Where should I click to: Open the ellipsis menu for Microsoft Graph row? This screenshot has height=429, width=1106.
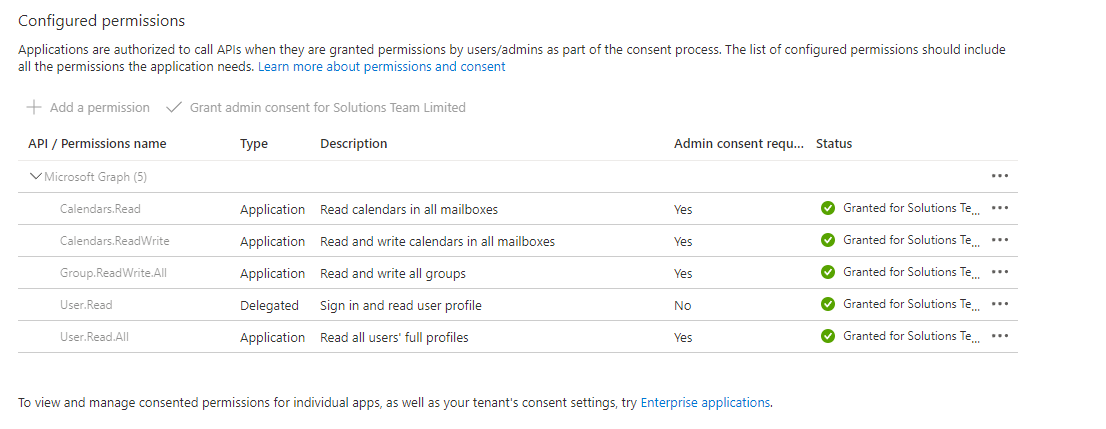pyautogui.click(x=999, y=176)
